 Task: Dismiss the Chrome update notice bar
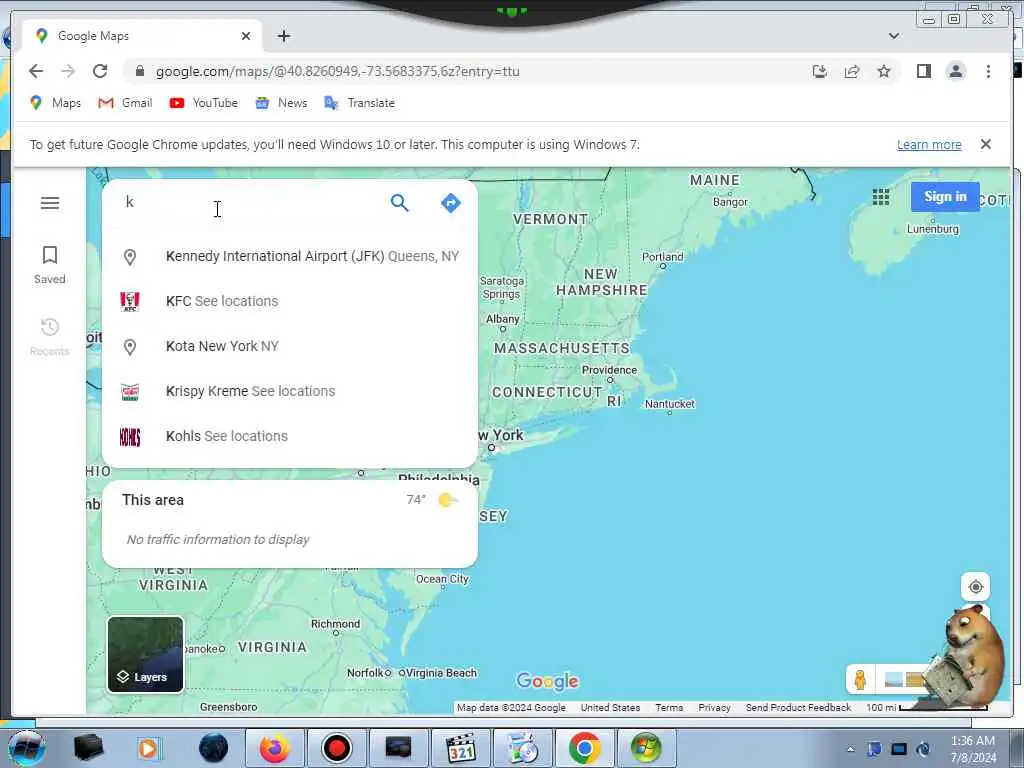pyautogui.click(x=985, y=144)
